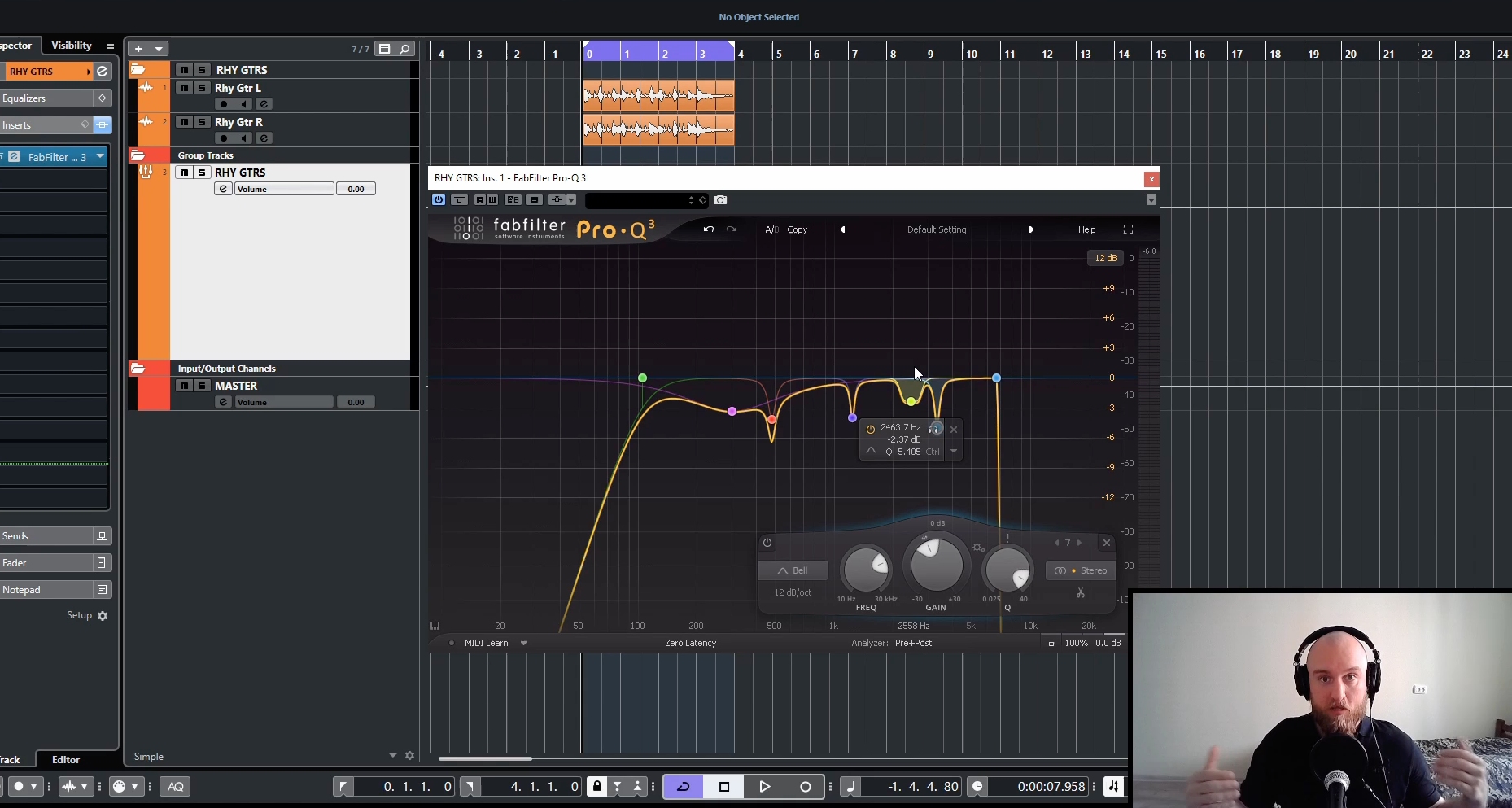Image resolution: width=1512 pixels, height=808 pixels.
Task: Click the A/B compare icon in plugin header
Action: [x=513, y=199]
